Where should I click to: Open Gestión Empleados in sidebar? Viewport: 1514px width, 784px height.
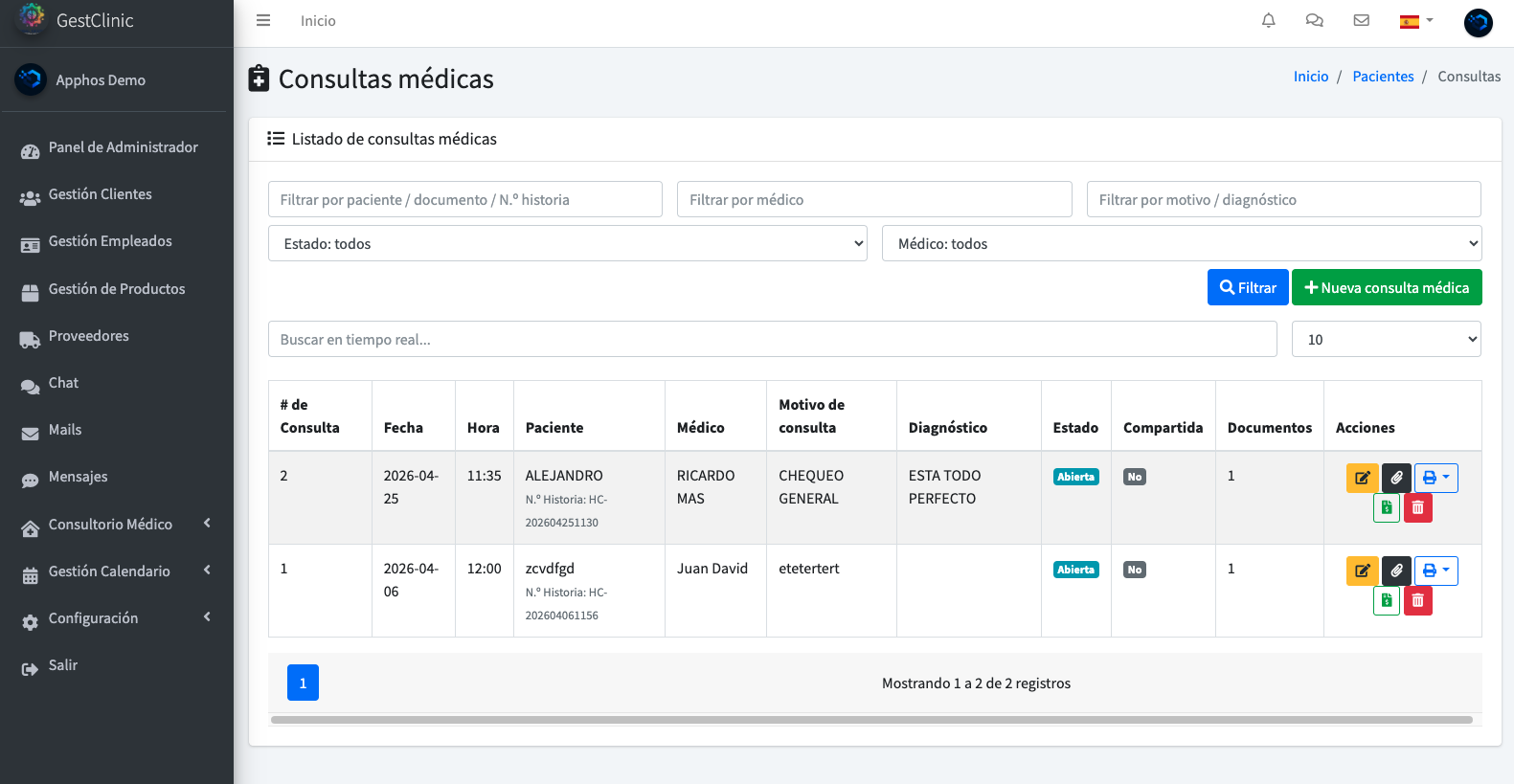pyautogui.click(x=116, y=241)
